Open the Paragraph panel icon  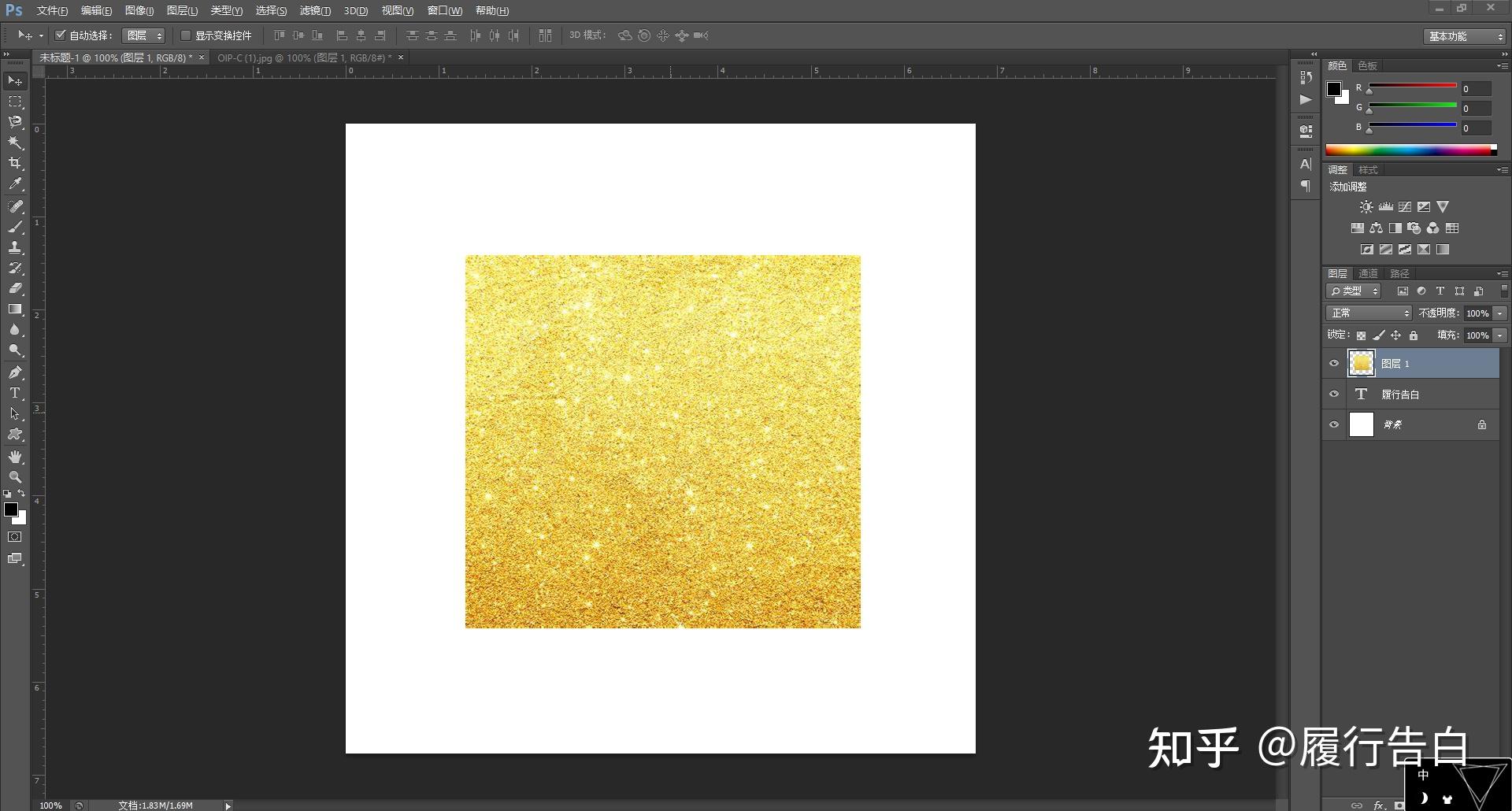coord(1306,186)
